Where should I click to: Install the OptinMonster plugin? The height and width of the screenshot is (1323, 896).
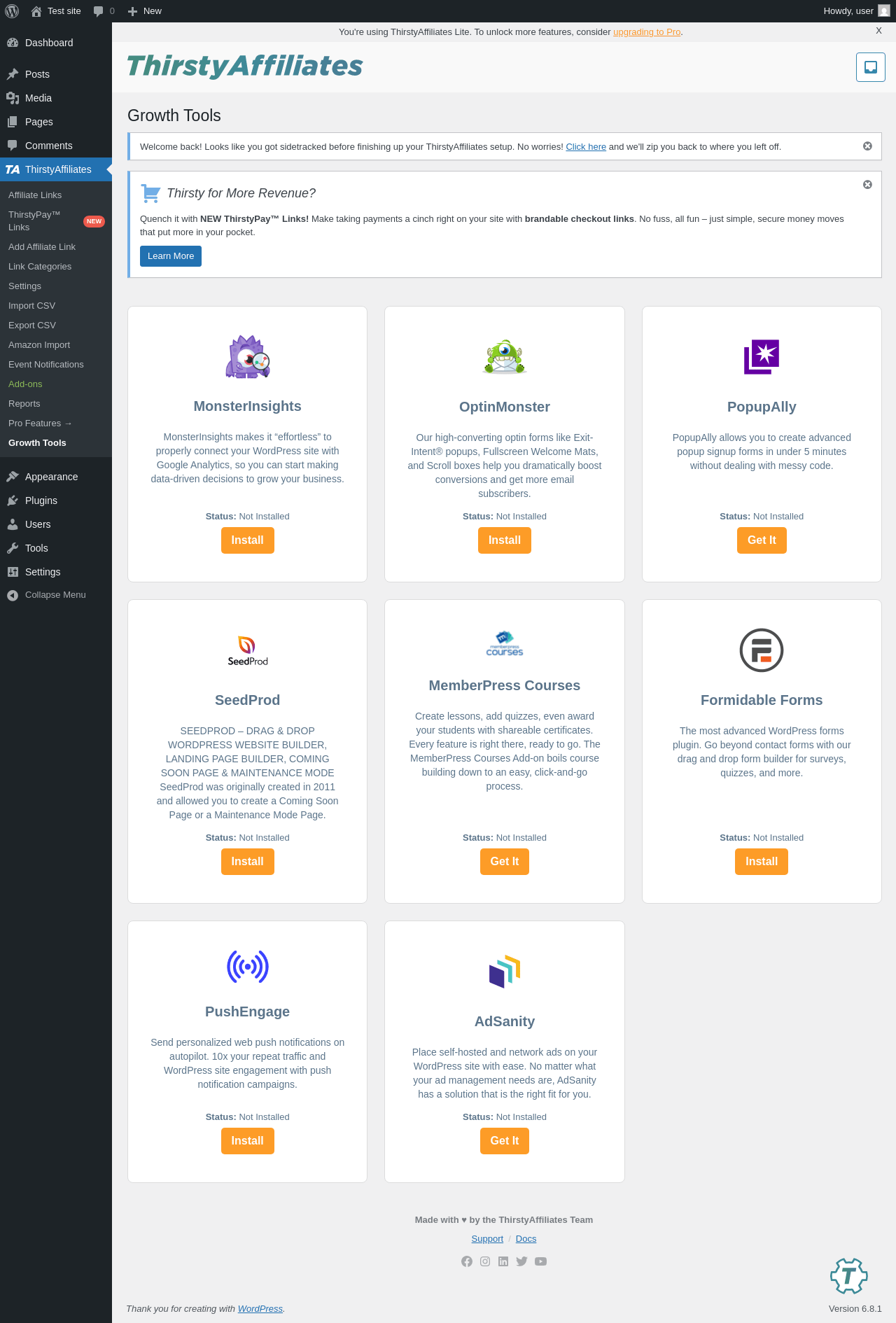pyautogui.click(x=505, y=540)
